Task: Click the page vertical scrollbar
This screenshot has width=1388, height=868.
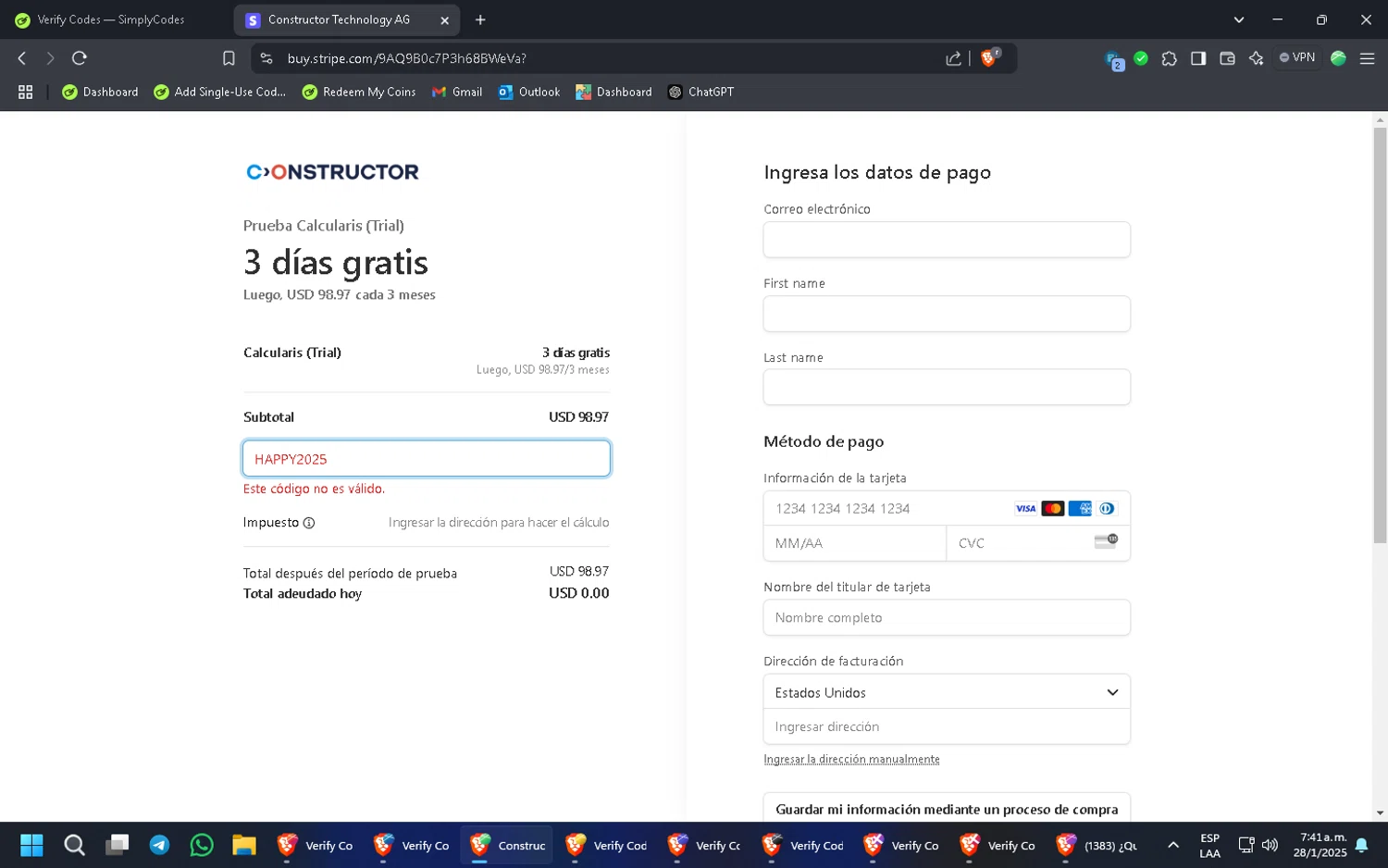Action: [1380, 335]
